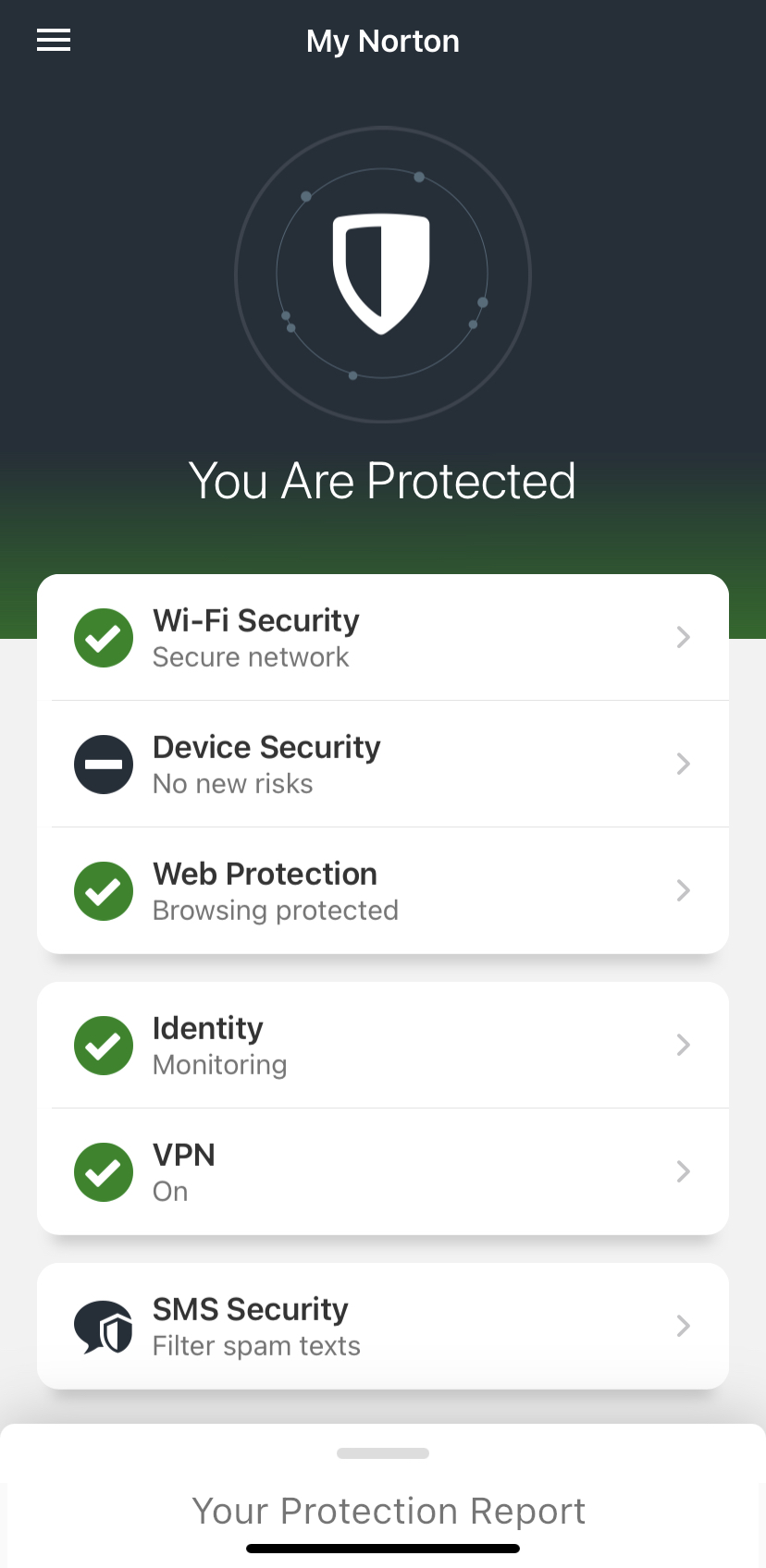Screen dimensions: 766x1568
Task: Open SMS Security using its chevron
Action: click(x=683, y=1326)
